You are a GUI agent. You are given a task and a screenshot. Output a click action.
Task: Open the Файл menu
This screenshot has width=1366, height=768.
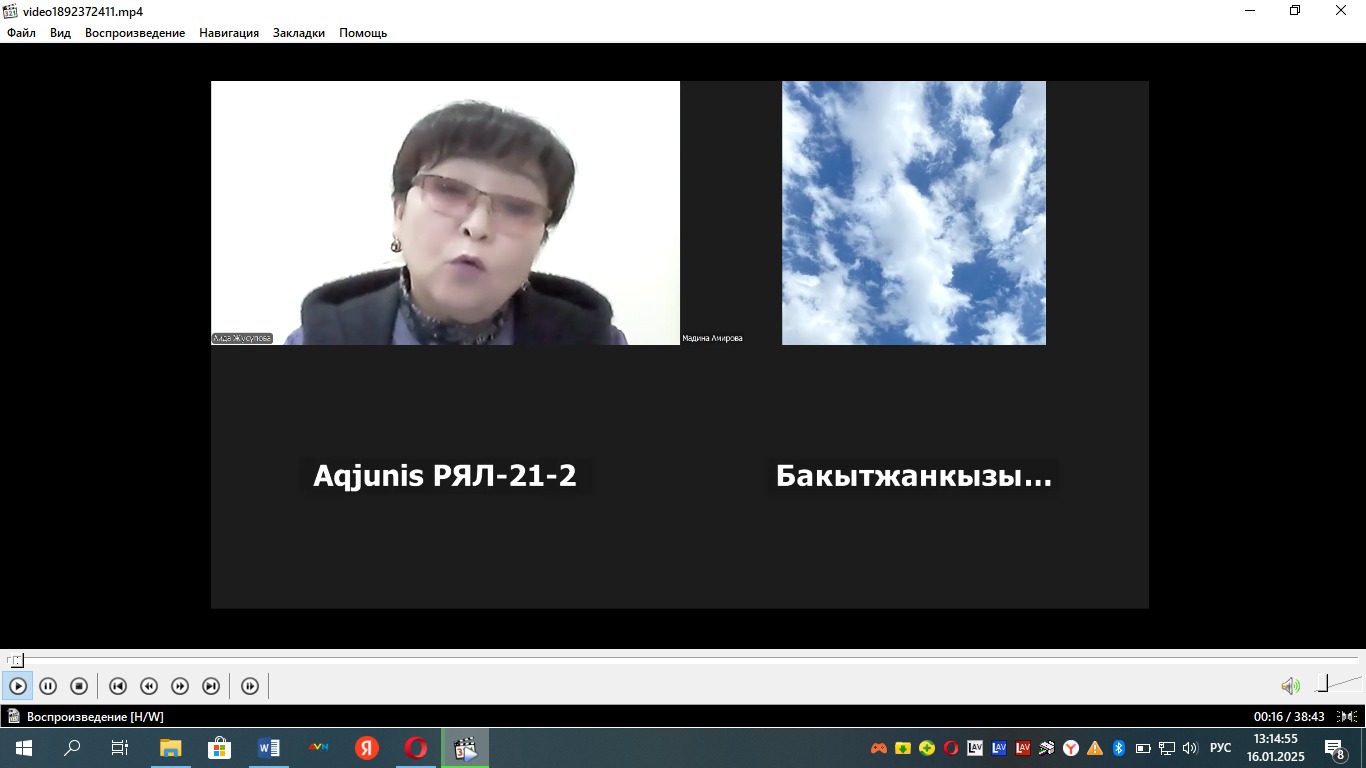(x=21, y=33)
